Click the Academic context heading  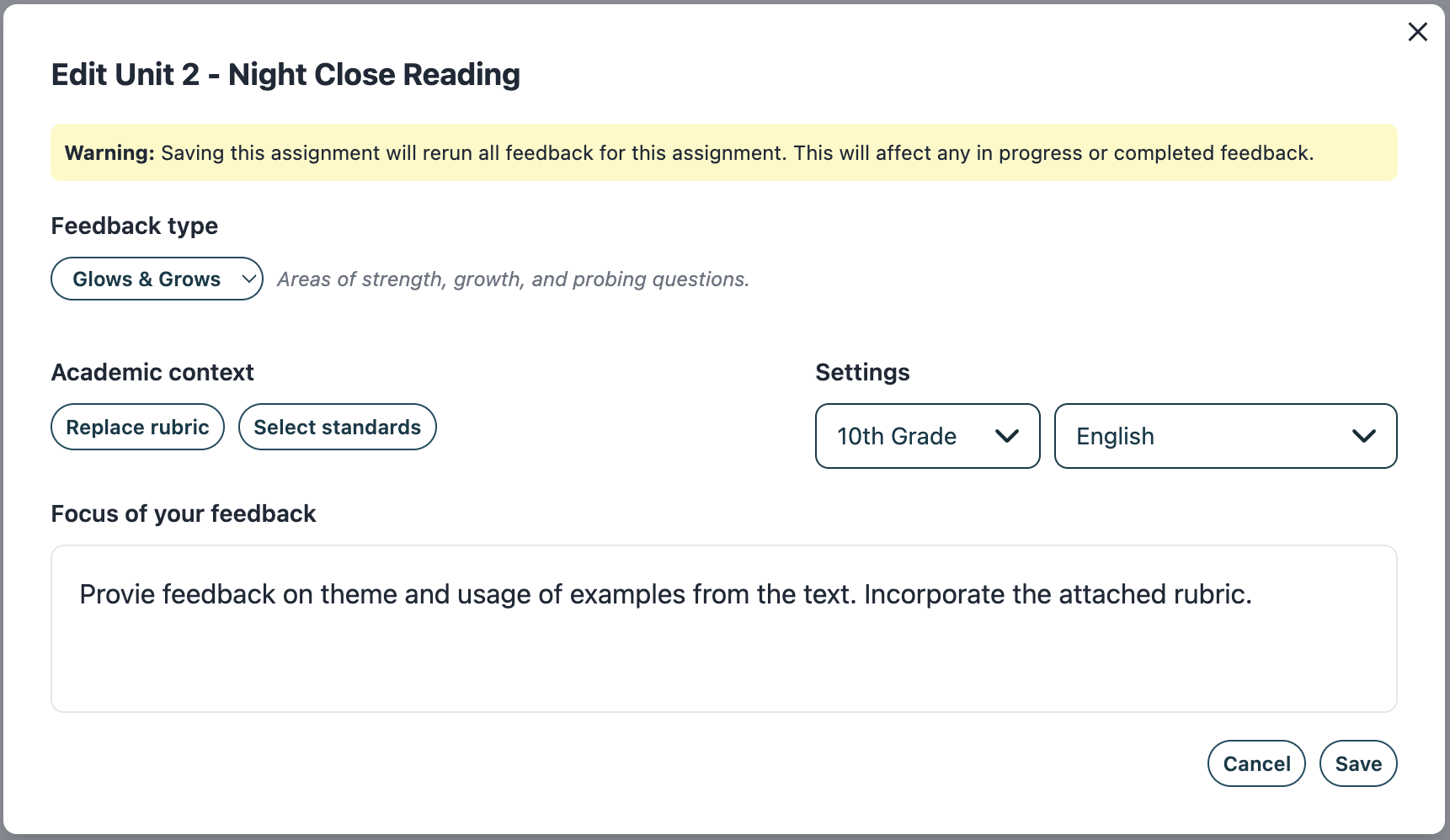152,372
